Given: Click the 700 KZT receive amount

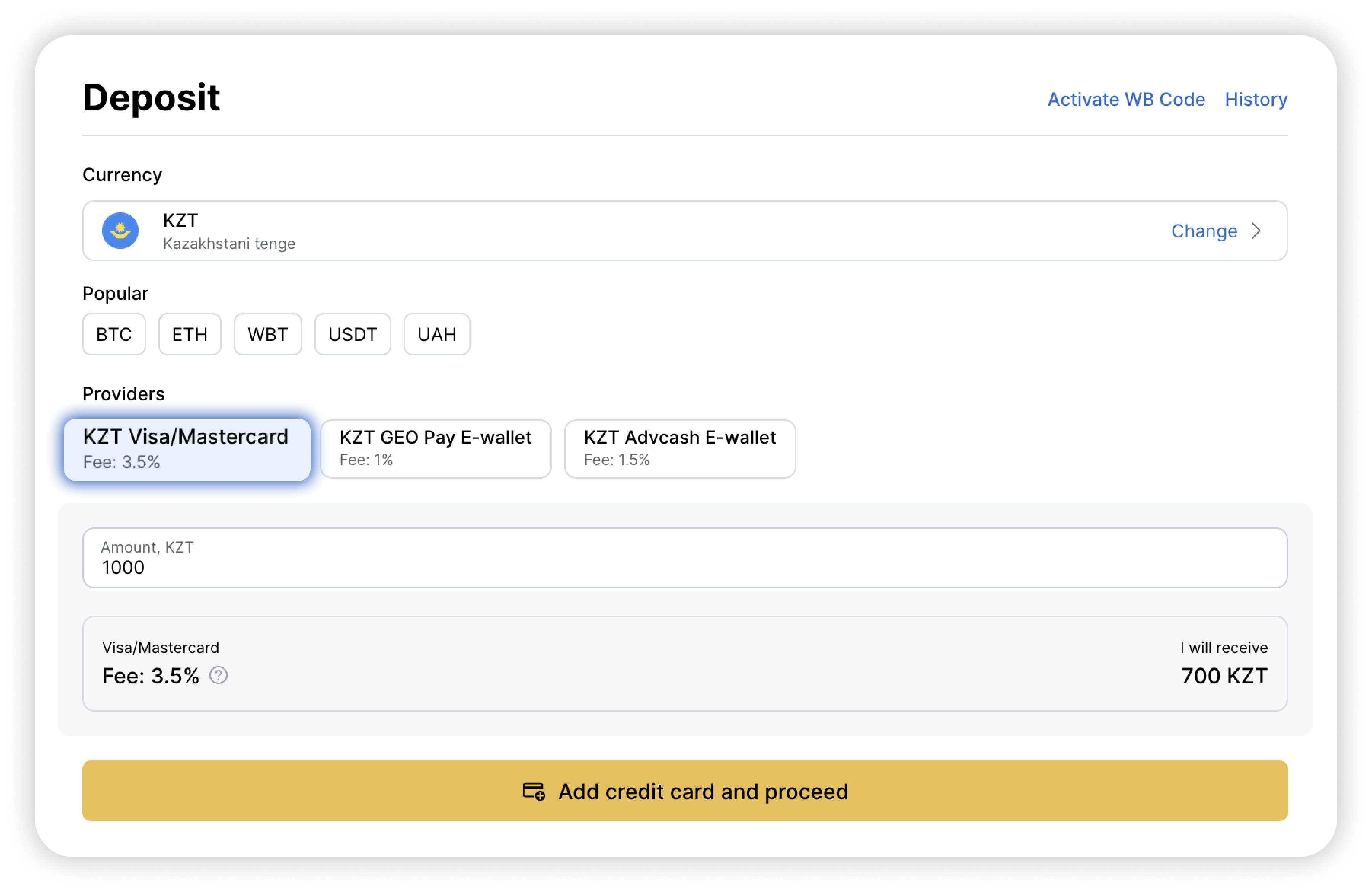Looking at the screenshot, I should tap(1224, 676).
